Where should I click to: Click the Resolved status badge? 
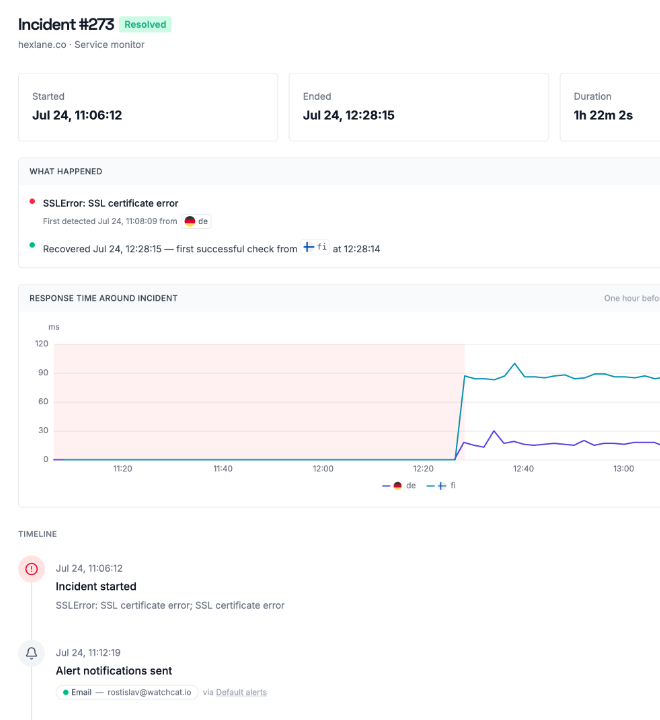(145, 24)
